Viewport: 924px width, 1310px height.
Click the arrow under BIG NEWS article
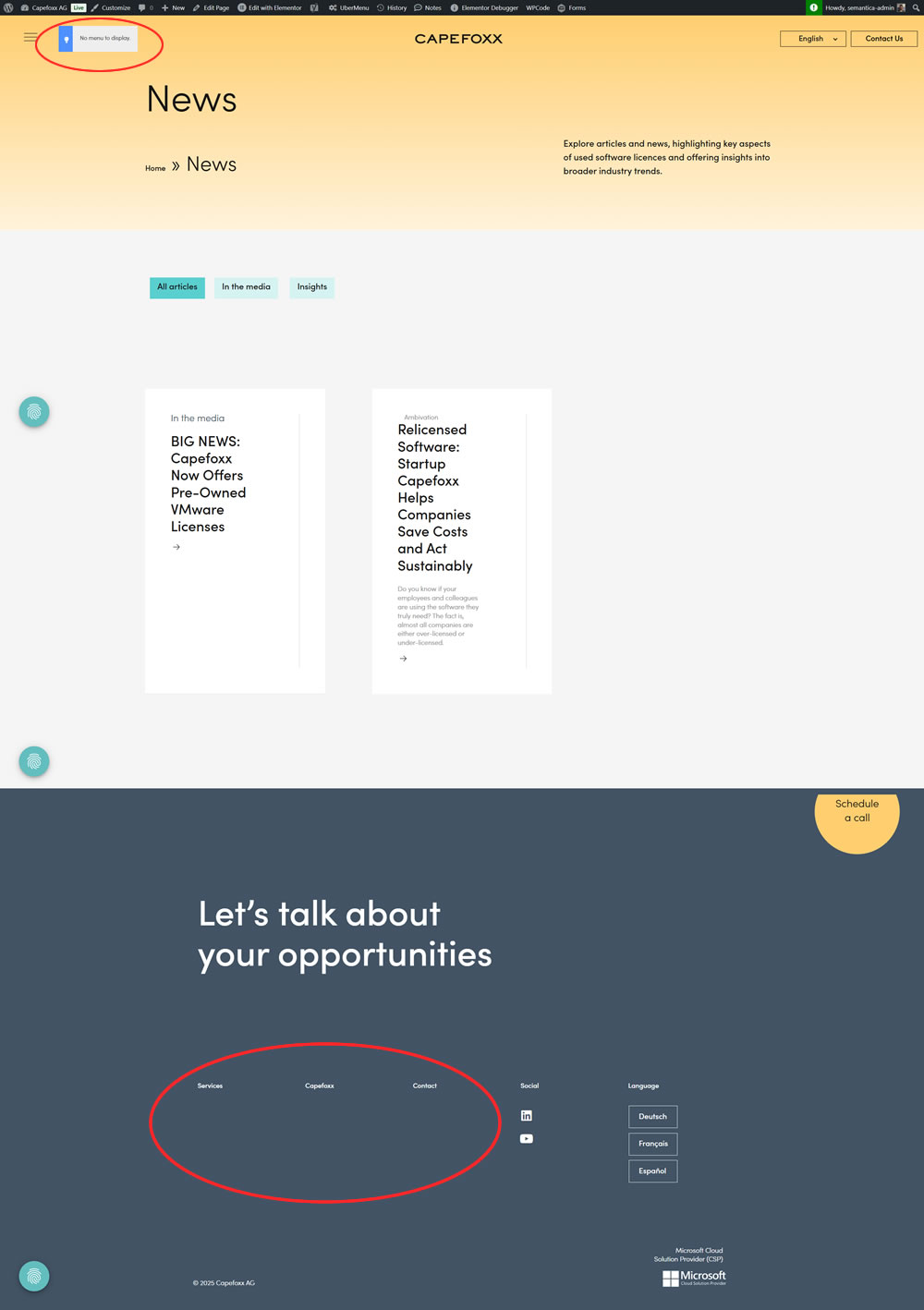(x=176, y=547)
